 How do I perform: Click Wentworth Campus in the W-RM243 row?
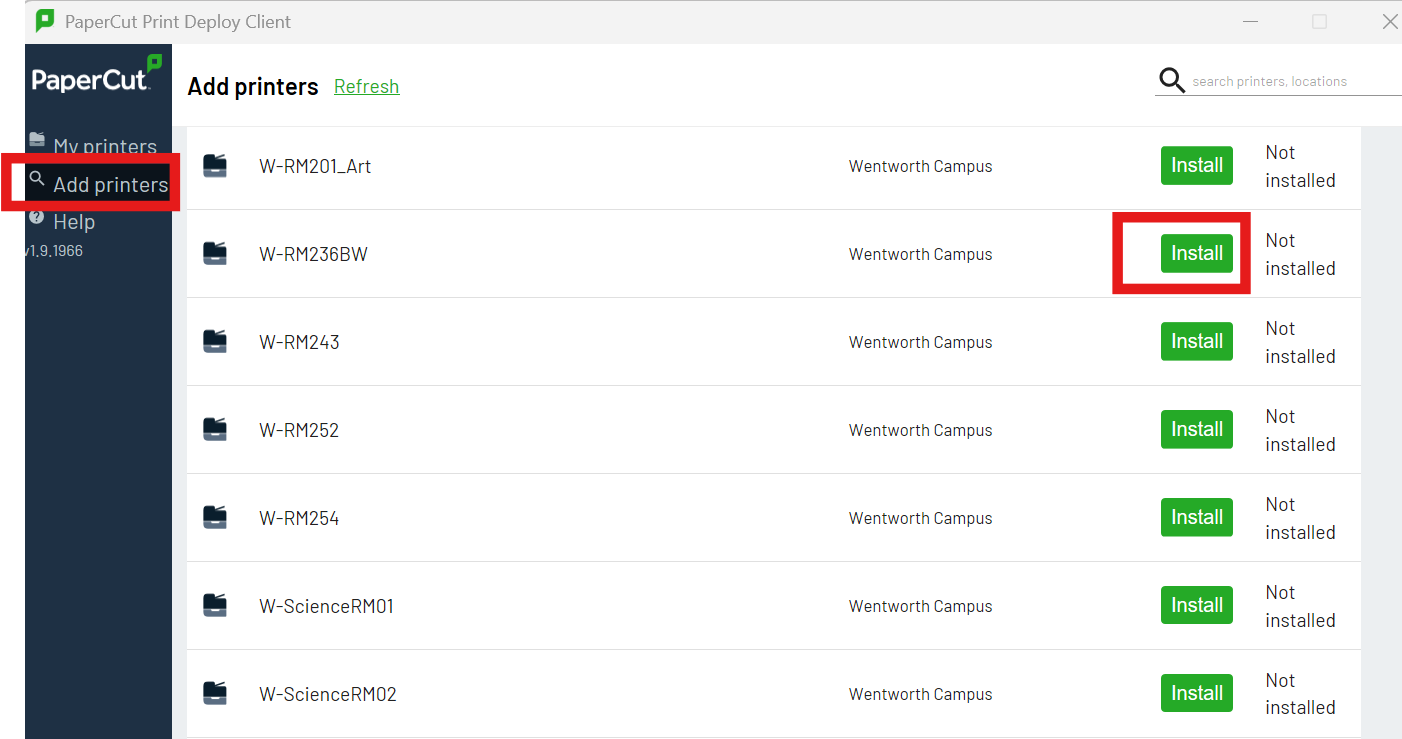[x=920, y=342]
